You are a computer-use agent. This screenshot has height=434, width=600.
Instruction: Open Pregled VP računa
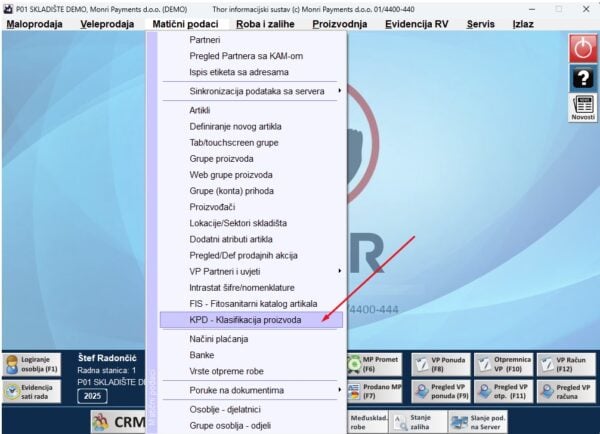[567, 391]
